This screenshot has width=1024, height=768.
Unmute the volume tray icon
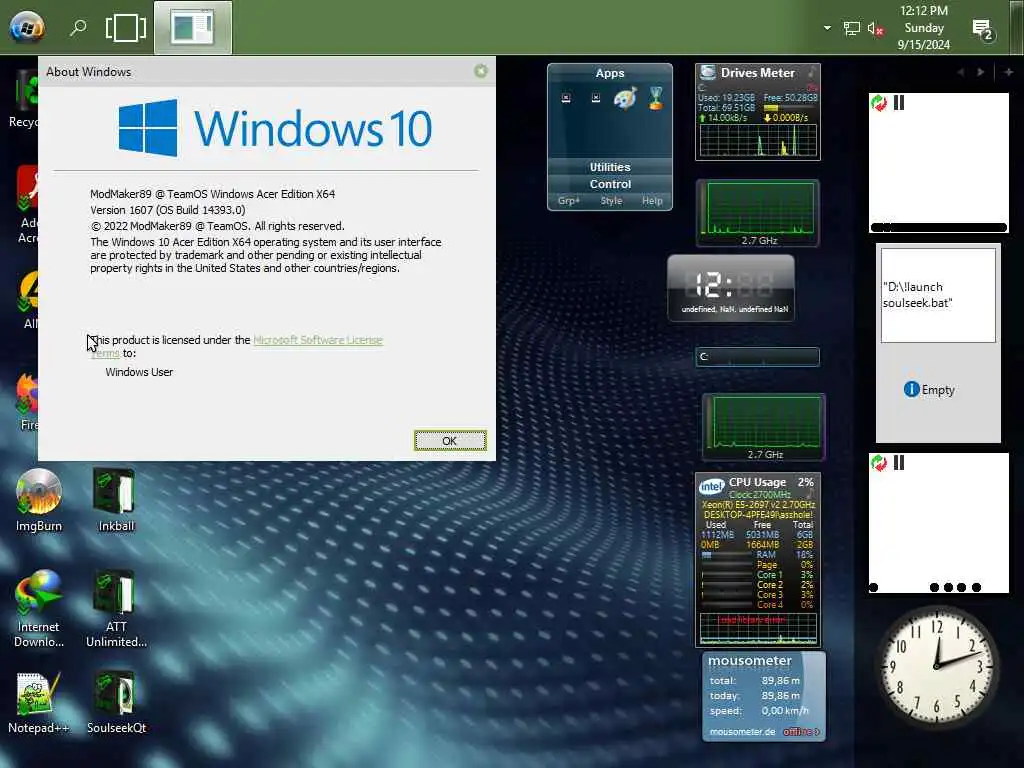[x=875, y=29]
